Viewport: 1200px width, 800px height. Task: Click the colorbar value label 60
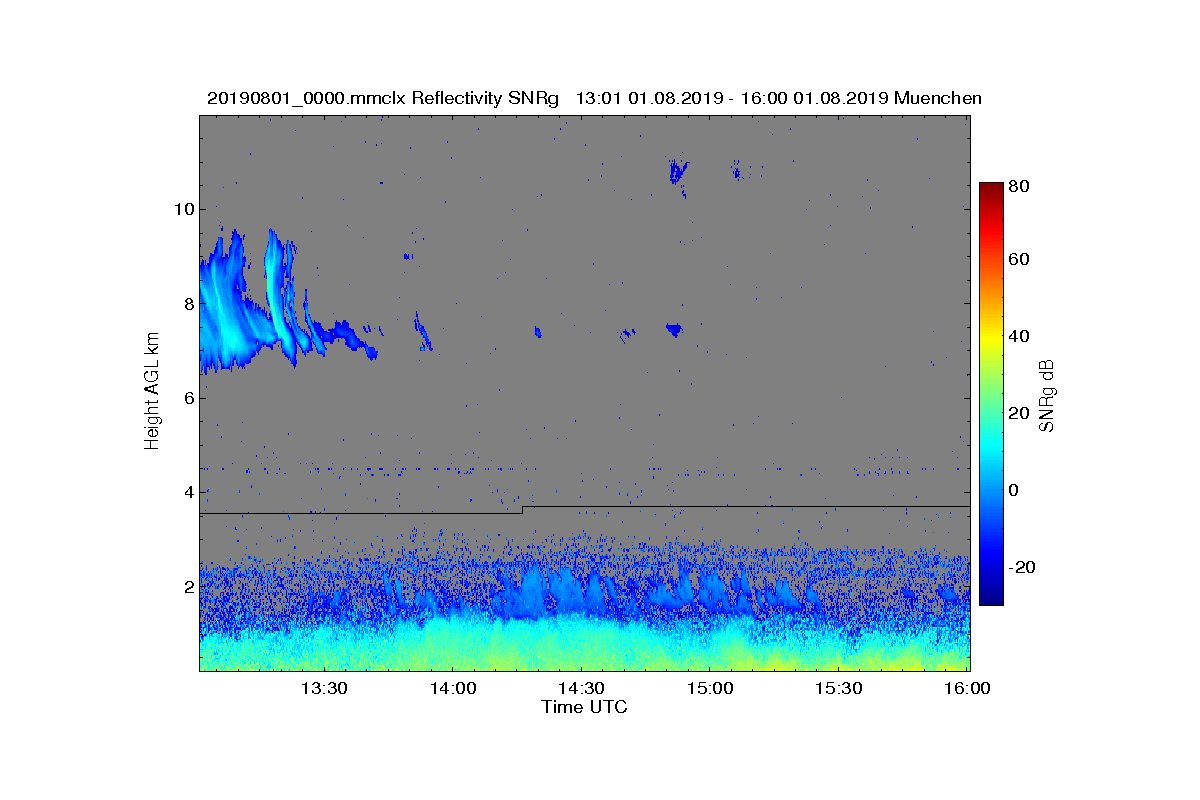(1020, 260)
